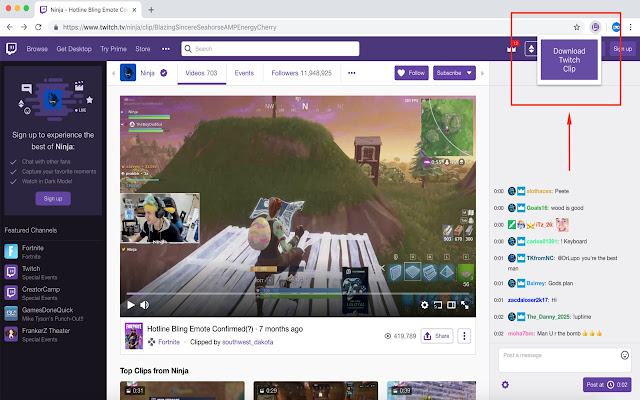640x400 pixels.
Task: Mute the video volume
Action: pyautogui.click(x=144, y=305)
